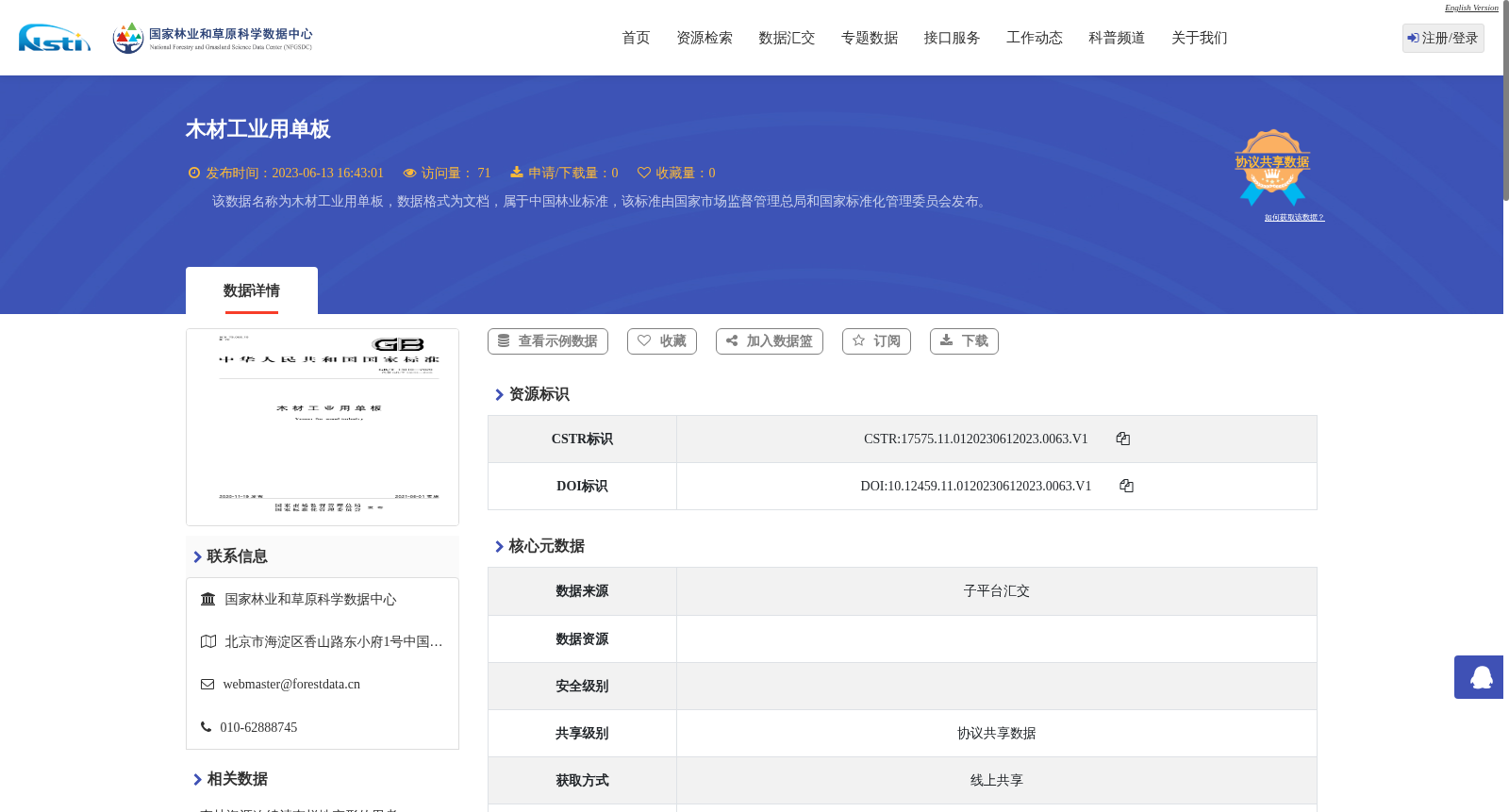Open the 首页 menu item
The image size is (1509, 812).
coord(636,38)
